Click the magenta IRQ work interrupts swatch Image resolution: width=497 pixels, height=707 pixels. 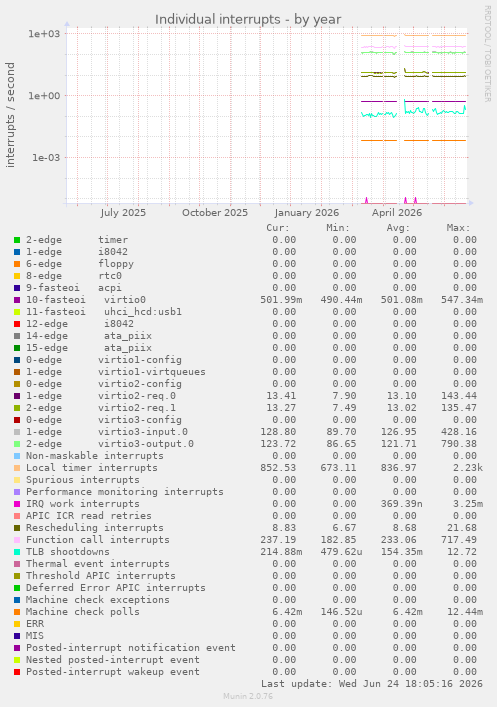tap(17, 504)
